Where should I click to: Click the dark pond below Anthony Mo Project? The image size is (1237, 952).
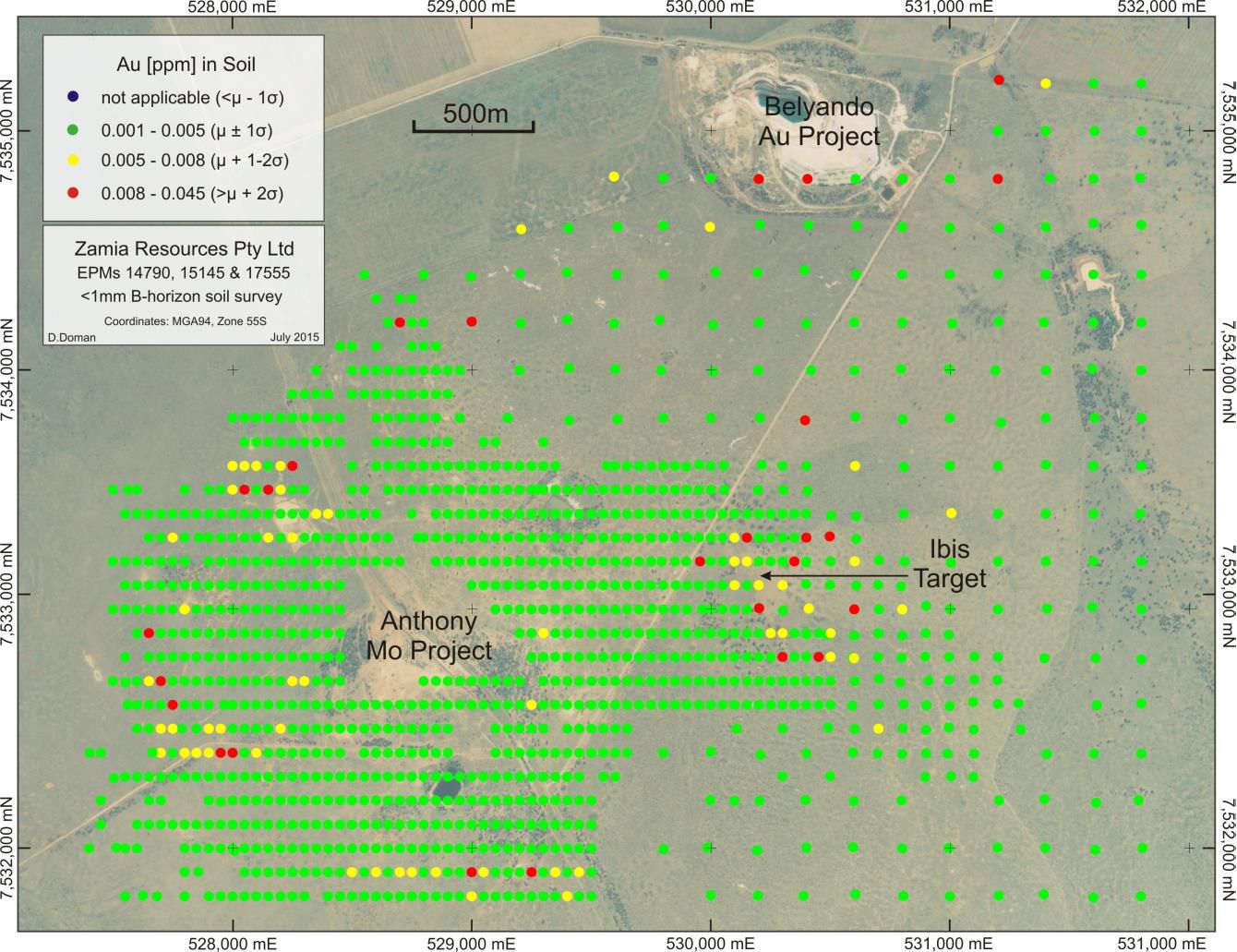coord(448,786)
